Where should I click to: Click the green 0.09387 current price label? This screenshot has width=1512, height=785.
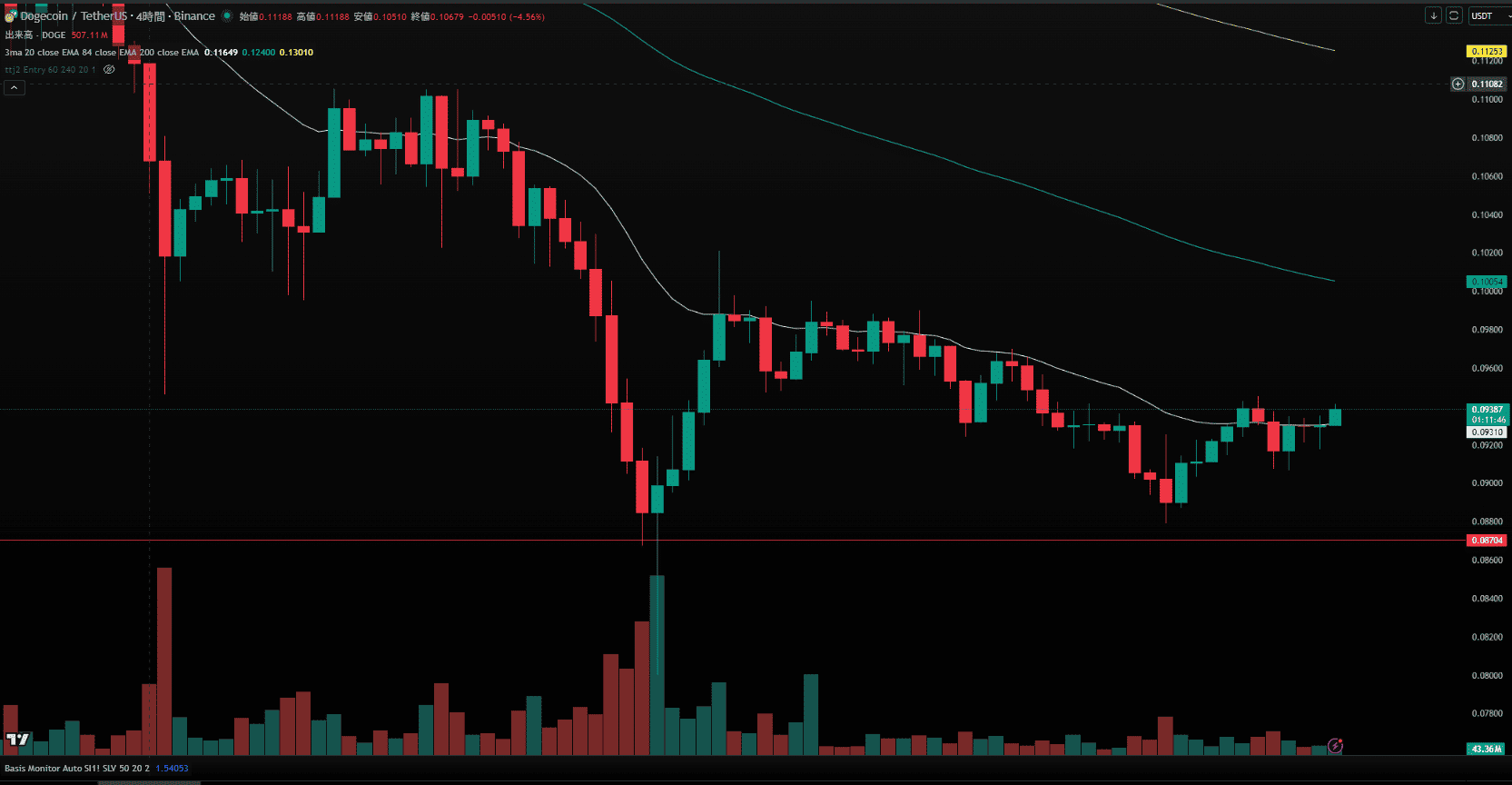(x=1487, y=410)
